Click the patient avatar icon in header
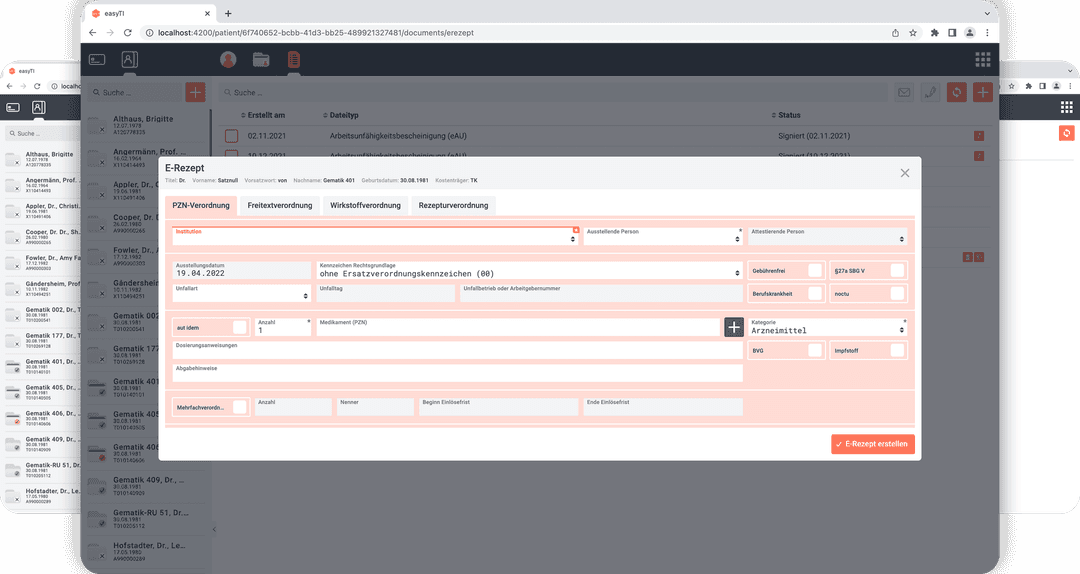This screenshot has width=1080, height=574. point(228,60)
